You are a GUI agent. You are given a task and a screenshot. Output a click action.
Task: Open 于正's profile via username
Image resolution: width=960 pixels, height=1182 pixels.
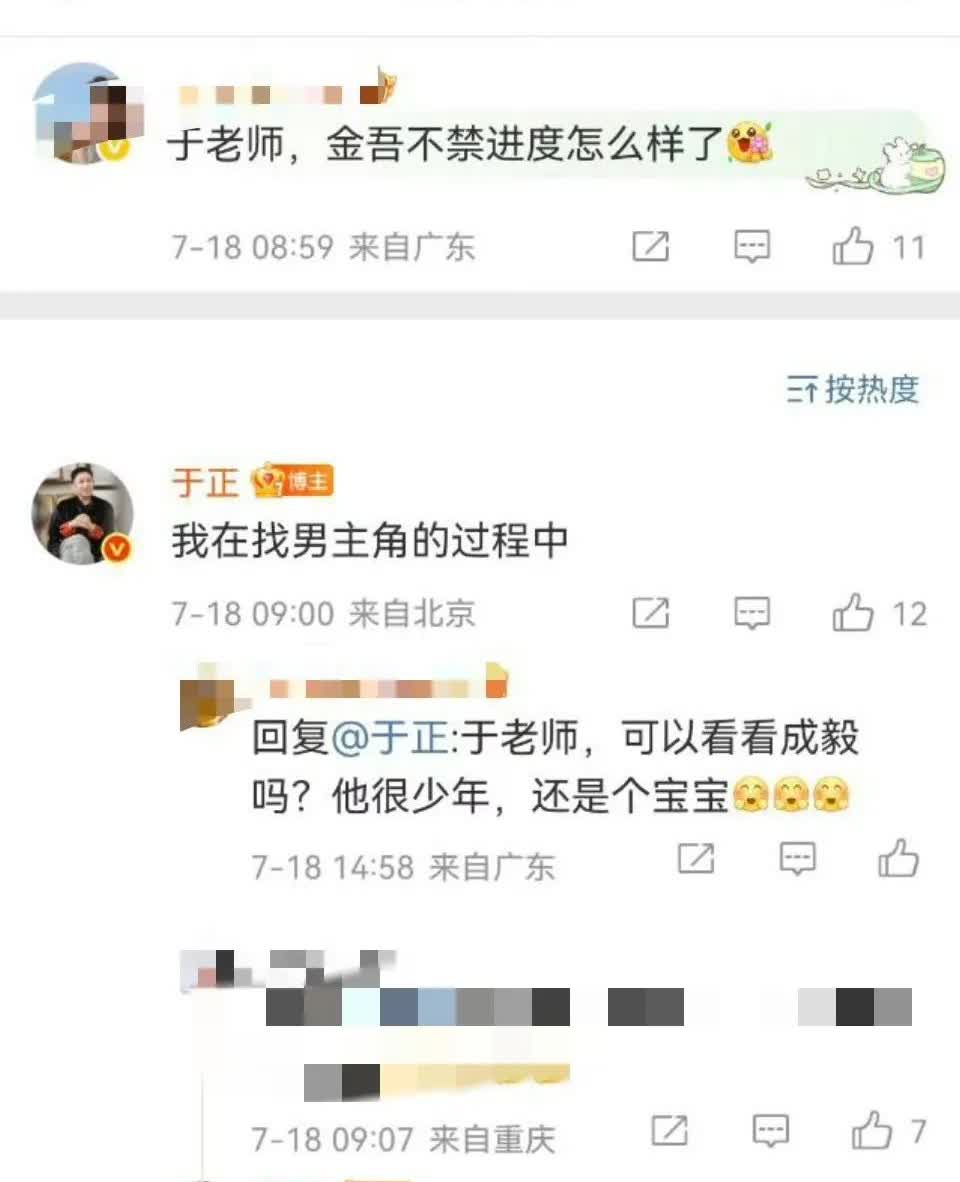point(205,482)
